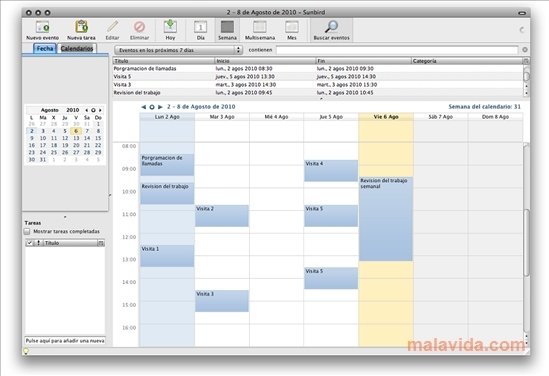
Task: Click the Lun 2 Ago day header
Action: point(167,117)
